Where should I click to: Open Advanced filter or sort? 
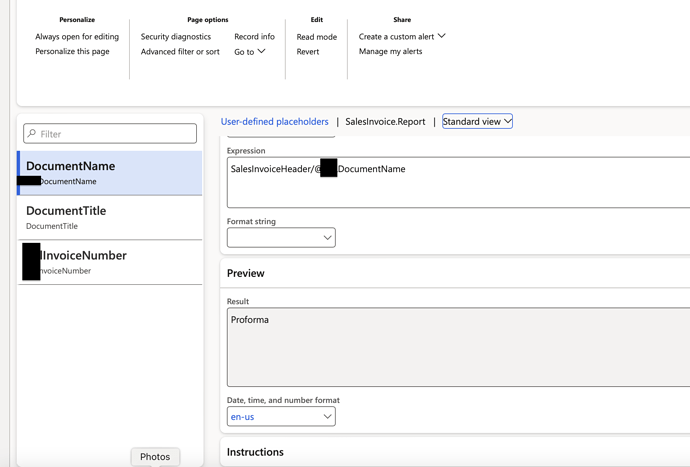pyautogui.click(x=180, y=52)
